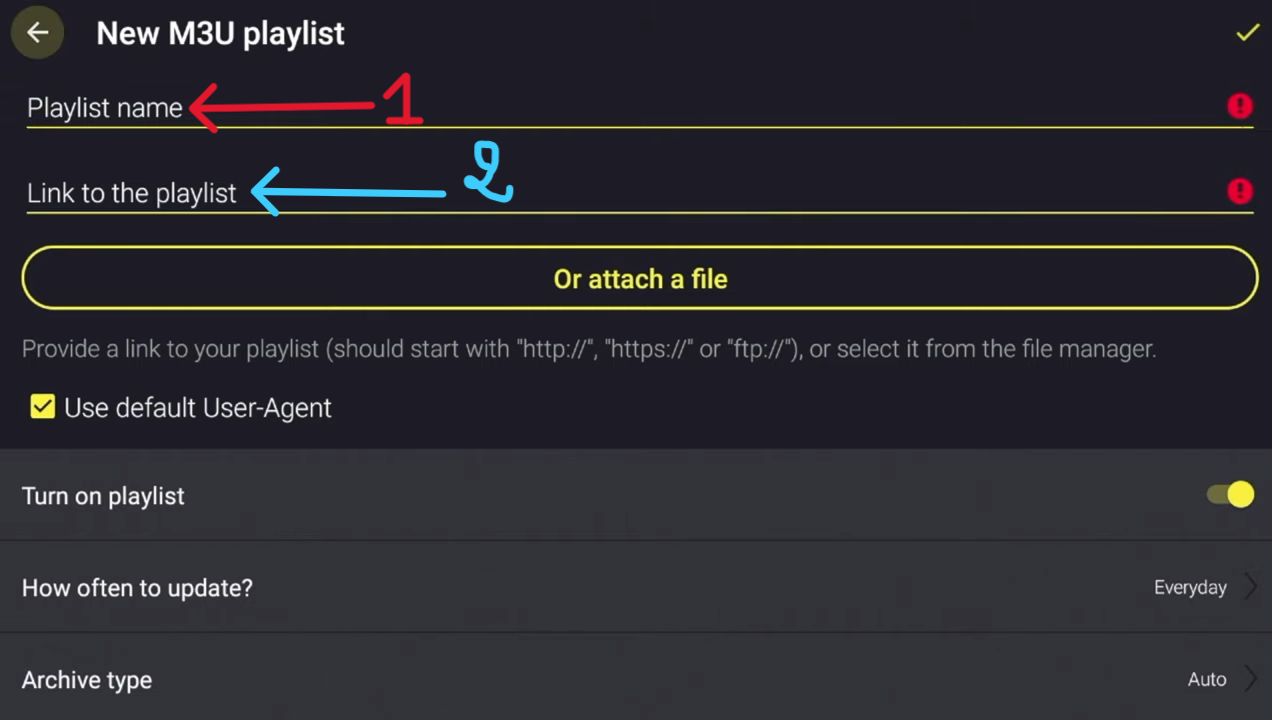Image resolution: width=1272 pixels, height=720 pixels.
Task: Expand the How often to update chevron
Action: click(x=1250, y=587)
